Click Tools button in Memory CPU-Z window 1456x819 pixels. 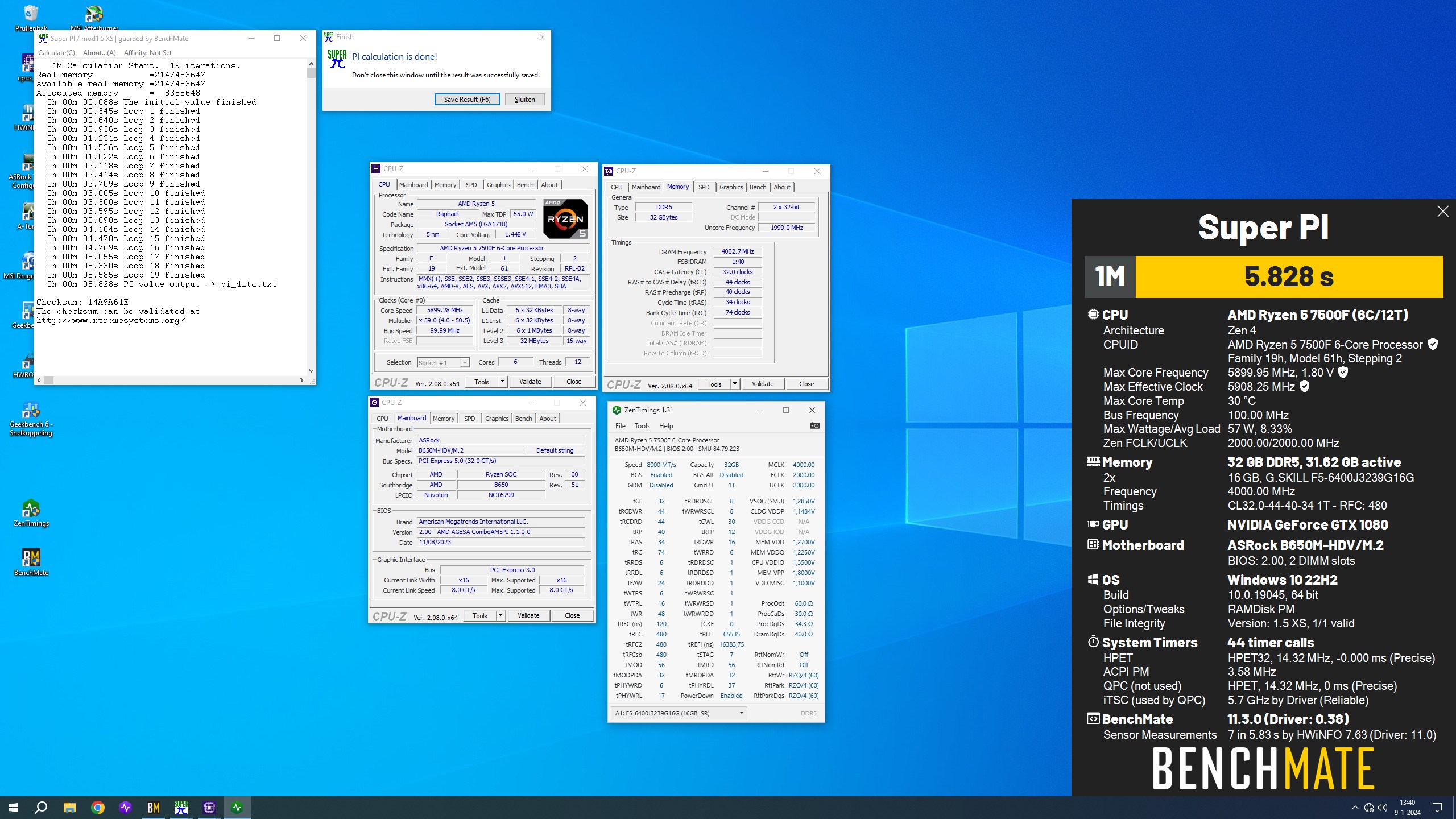click(x=714, y=384)
